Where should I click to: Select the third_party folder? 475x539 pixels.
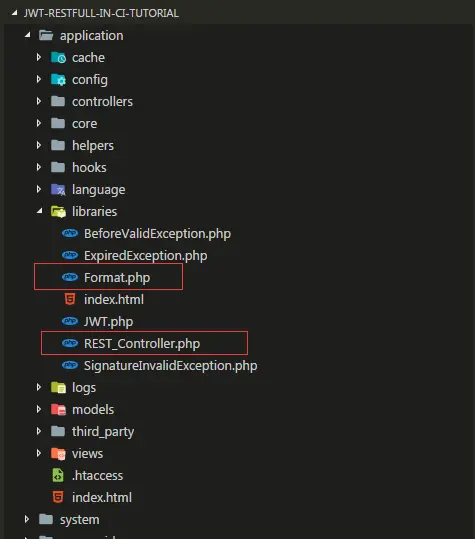pyautogui.click(x=103, y=431)
